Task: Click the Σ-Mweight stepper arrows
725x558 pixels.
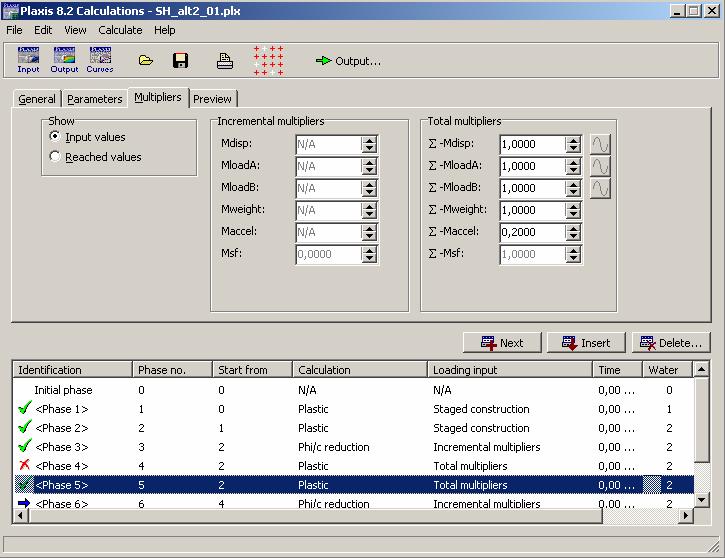Action: click(x=573, y=210)
